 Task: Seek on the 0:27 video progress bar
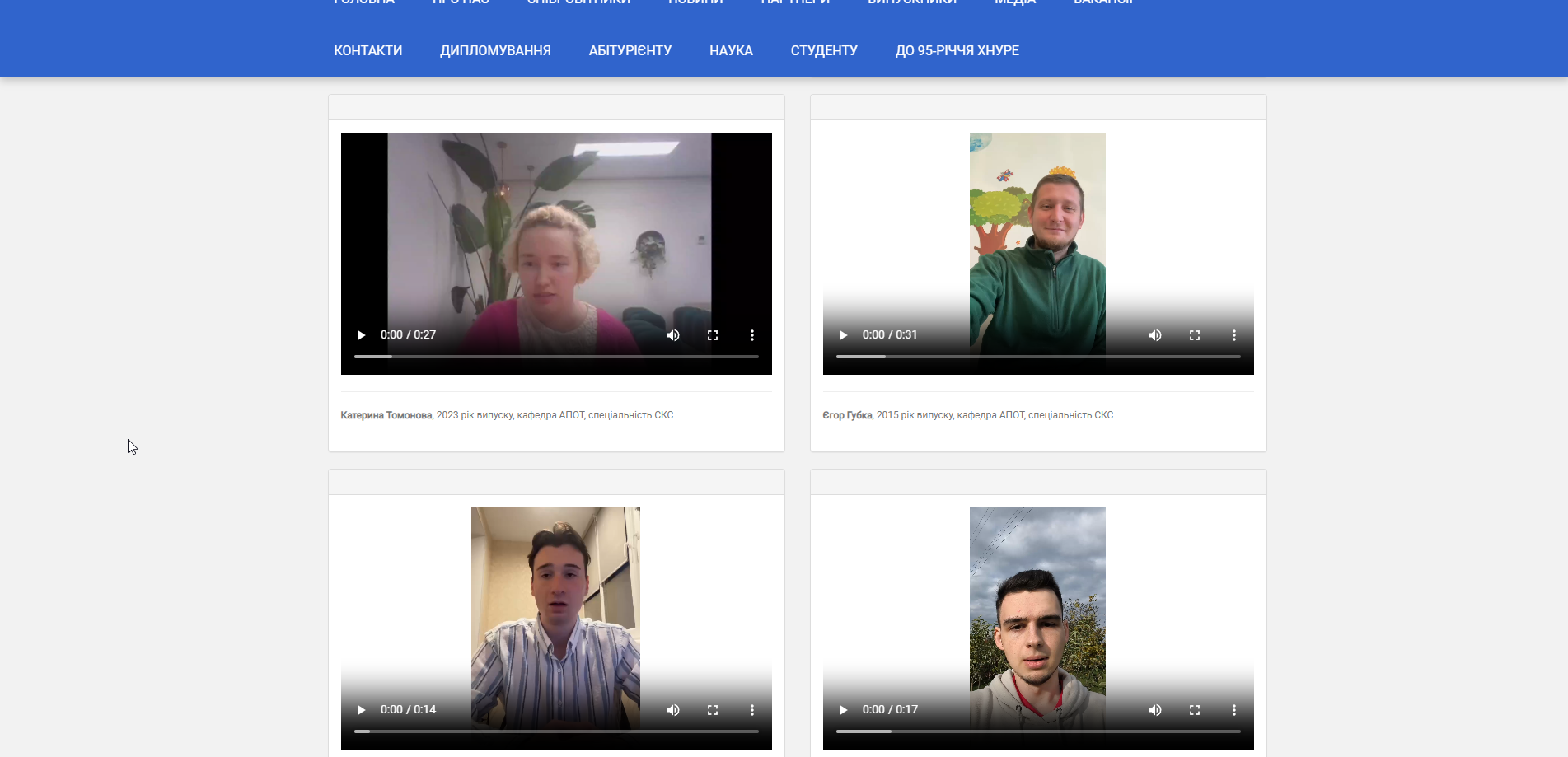[556, 357]
